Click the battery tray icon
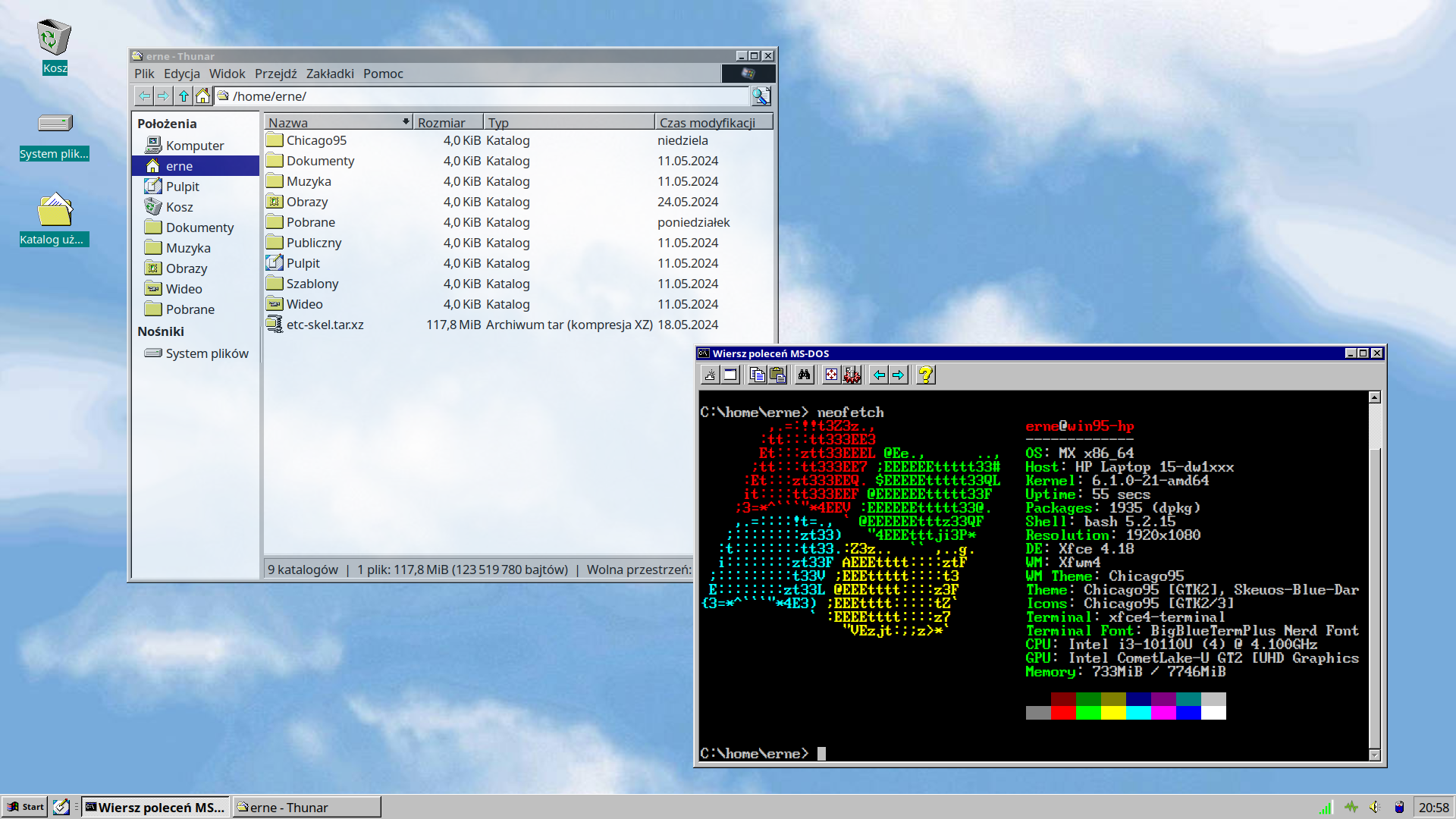Screen dimensions: 1456x819 [1399, 808]
